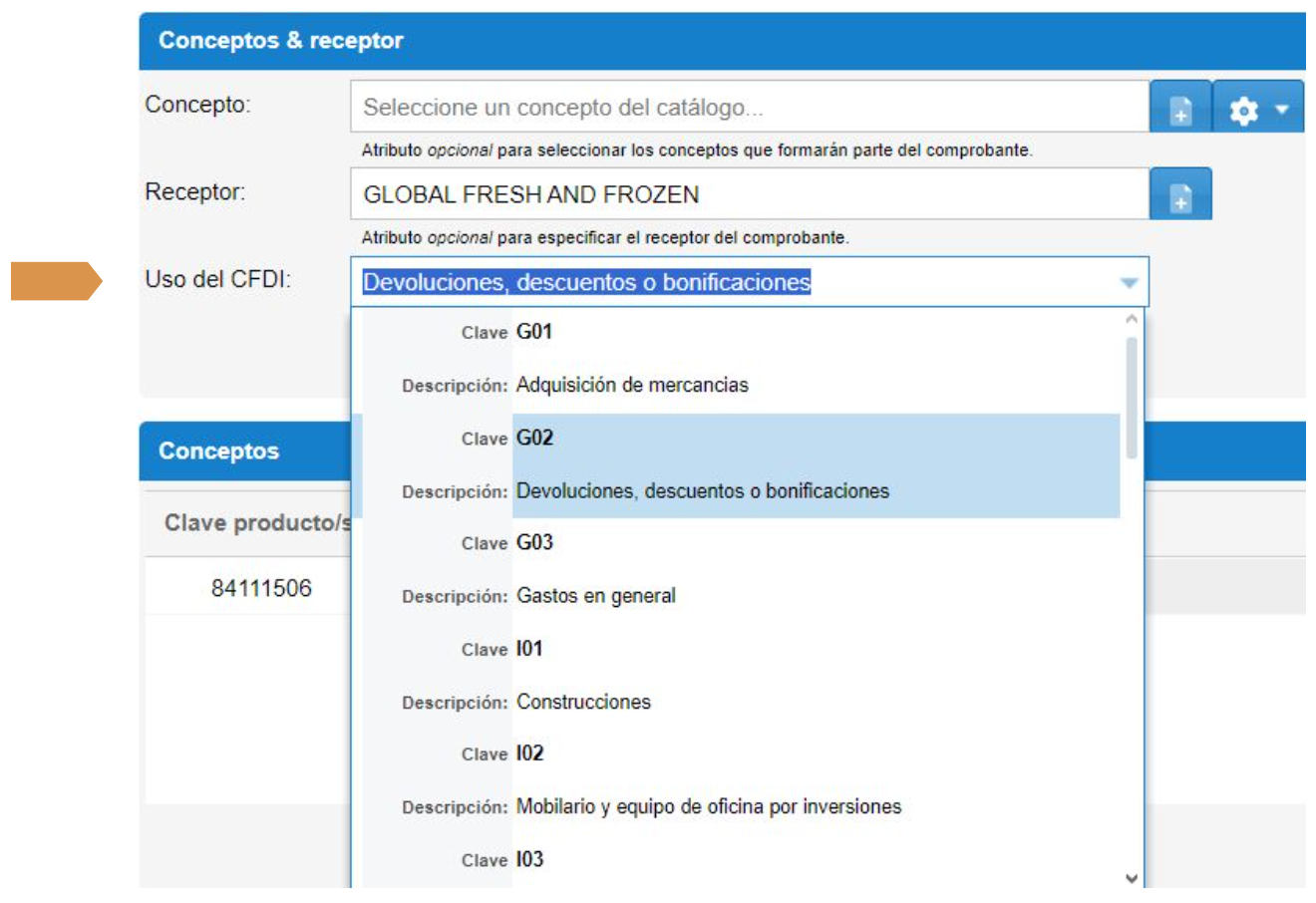Collapse the Uso del CFDI dropdown arrow

tap(1129, 283)
